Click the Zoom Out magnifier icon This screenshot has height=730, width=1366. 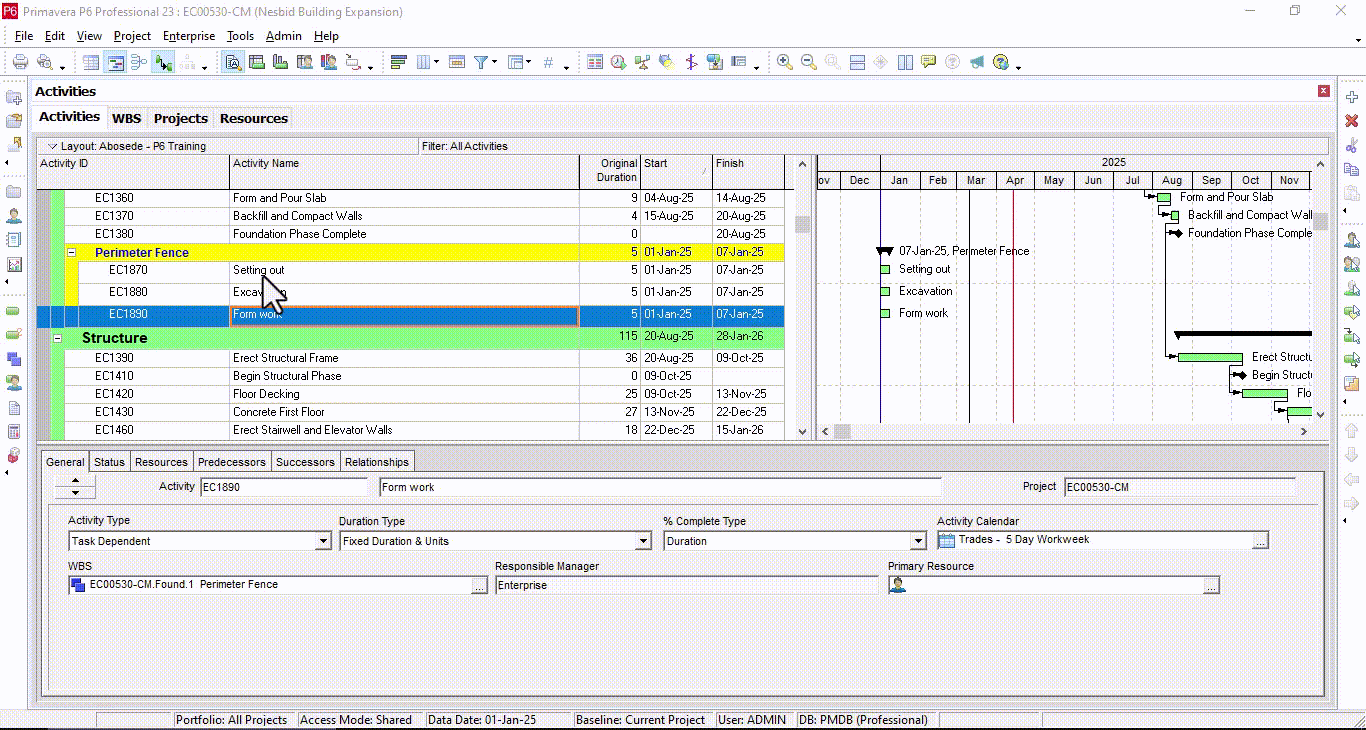click(809, 62)
